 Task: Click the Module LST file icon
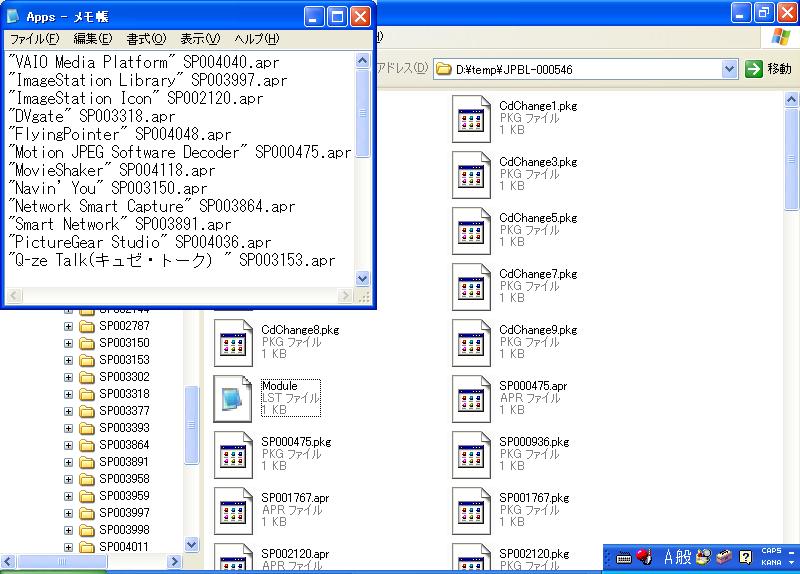pyautogui.click(x=233, y=400)
